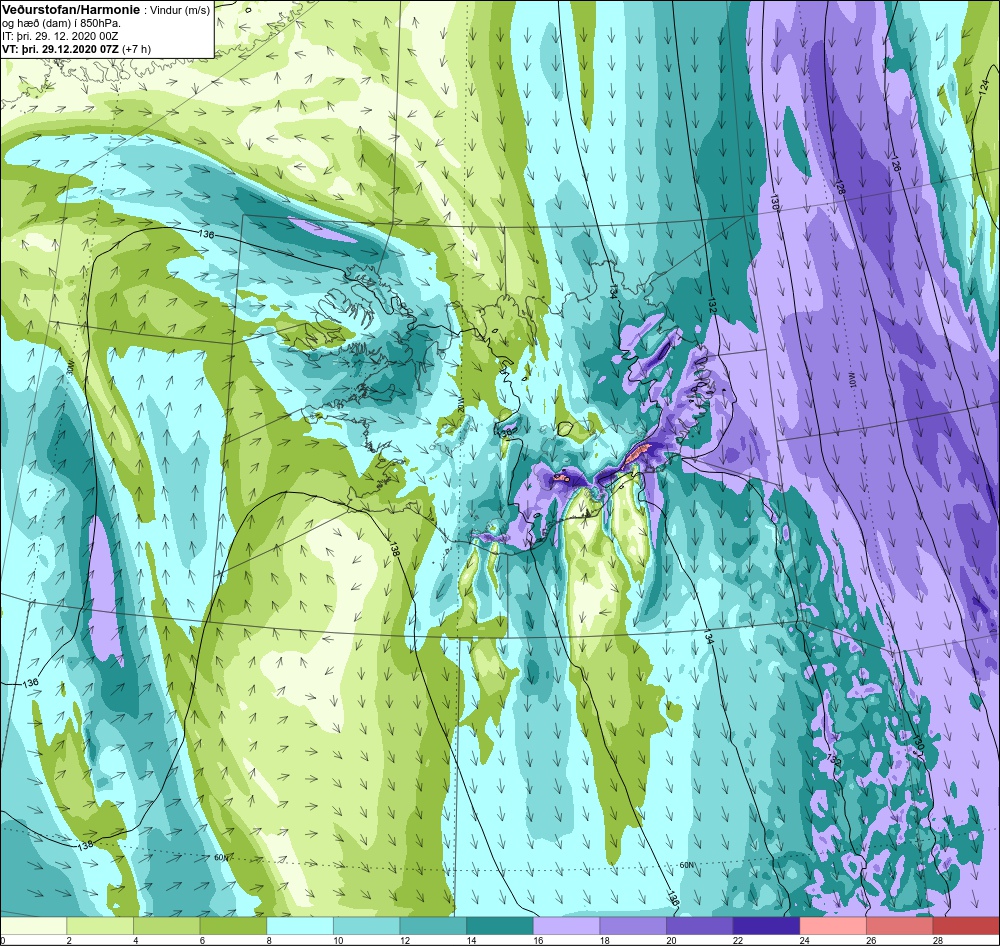
Task: Select the 24–26 m/s pink legend swatch
Action: click(833, 926)
